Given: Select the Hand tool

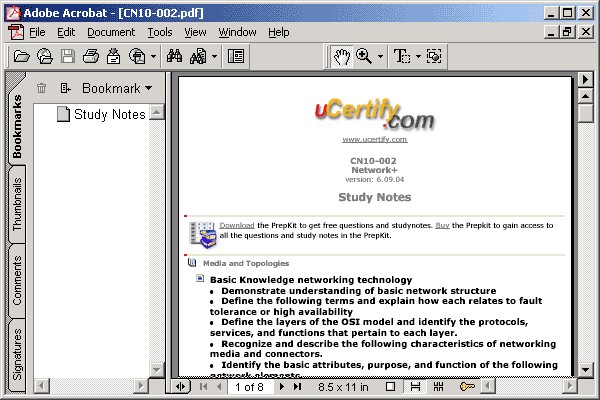Looking at the screenshot, I should (x=341, y=56).
